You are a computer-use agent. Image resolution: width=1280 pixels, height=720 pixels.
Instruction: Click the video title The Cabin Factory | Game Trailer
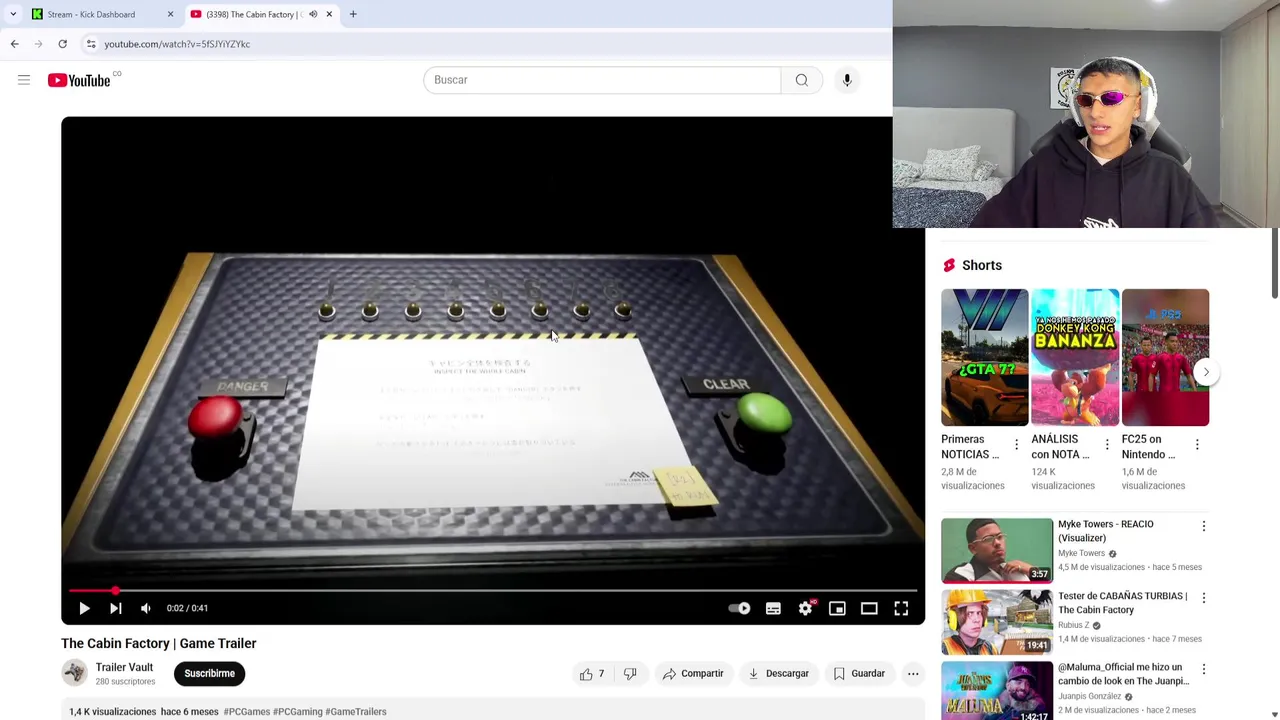[159, 643]
